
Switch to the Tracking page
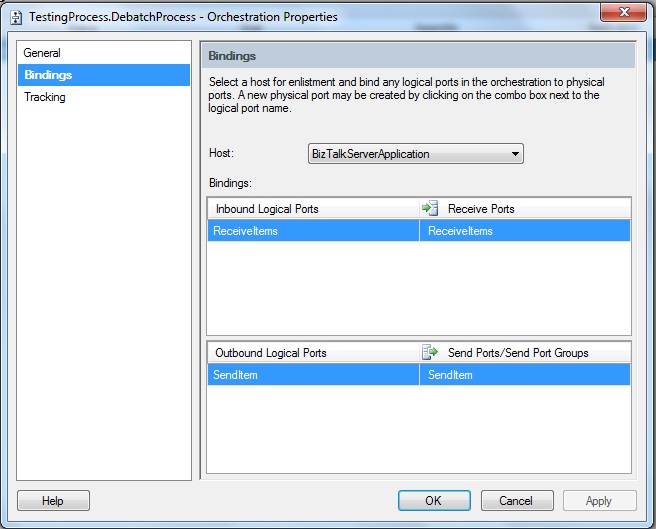pyautogui.click(x=45, y=97)
